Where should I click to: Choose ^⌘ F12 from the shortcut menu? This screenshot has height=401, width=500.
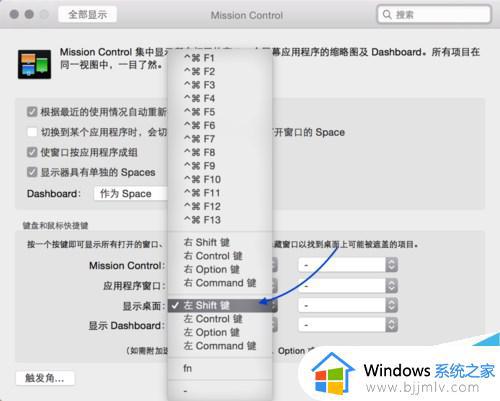tap(220, 206)
